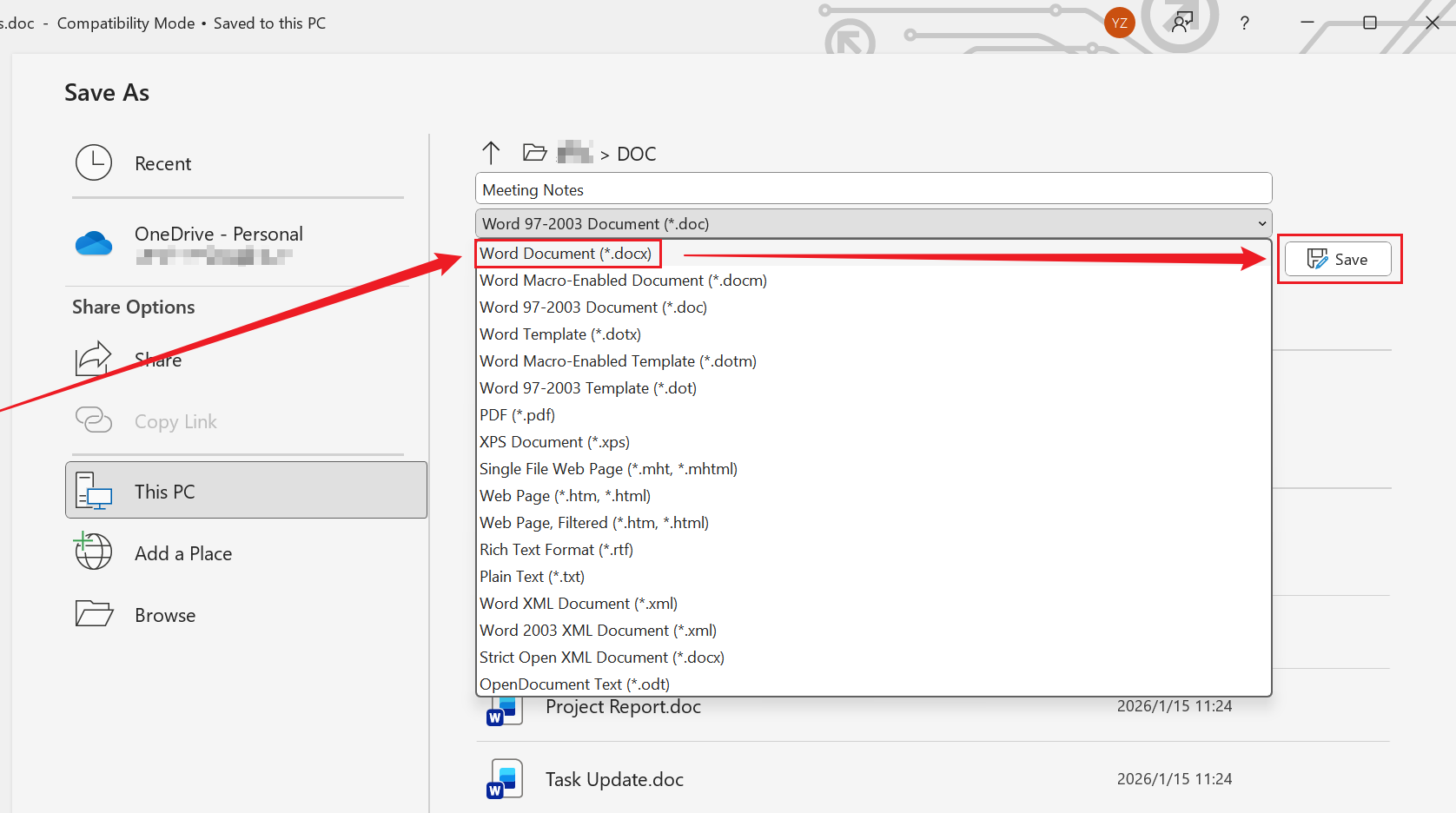Collapse the file type dropdown chevron
The width and height of the screenshot is (1456, 813).
pos(1261,223)
